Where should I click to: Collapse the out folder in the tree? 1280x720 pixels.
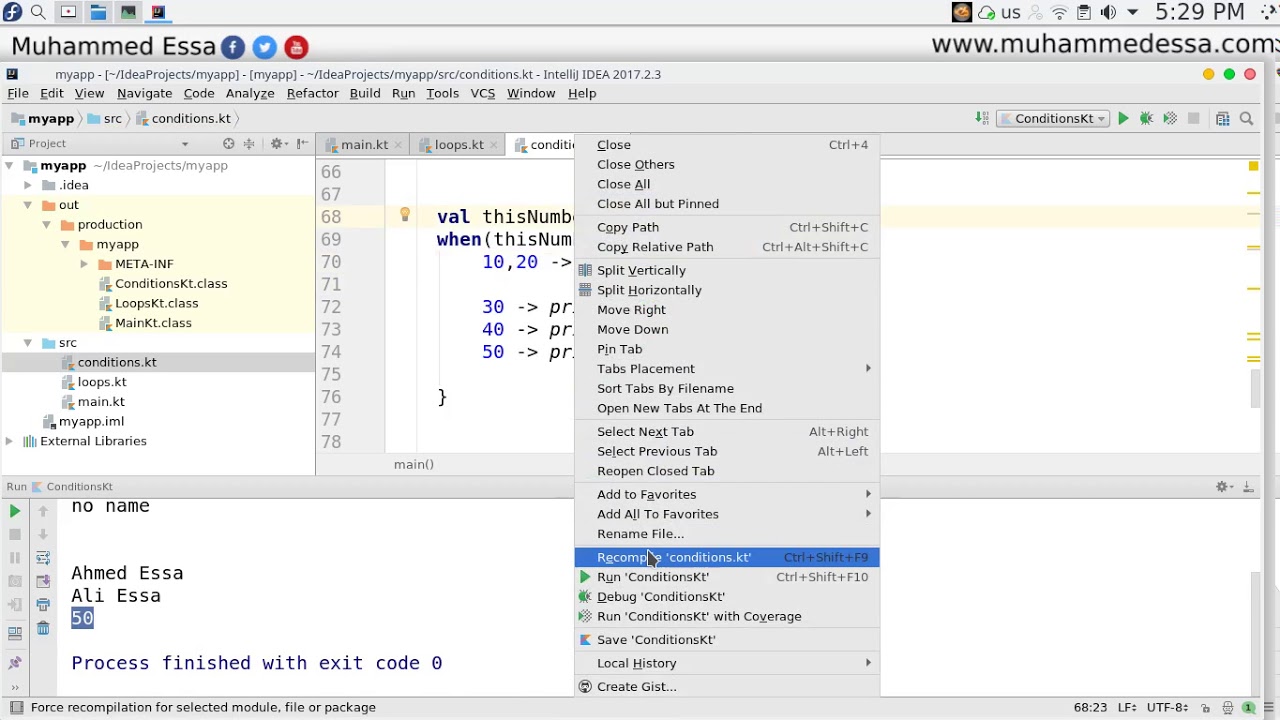point(28,205)
